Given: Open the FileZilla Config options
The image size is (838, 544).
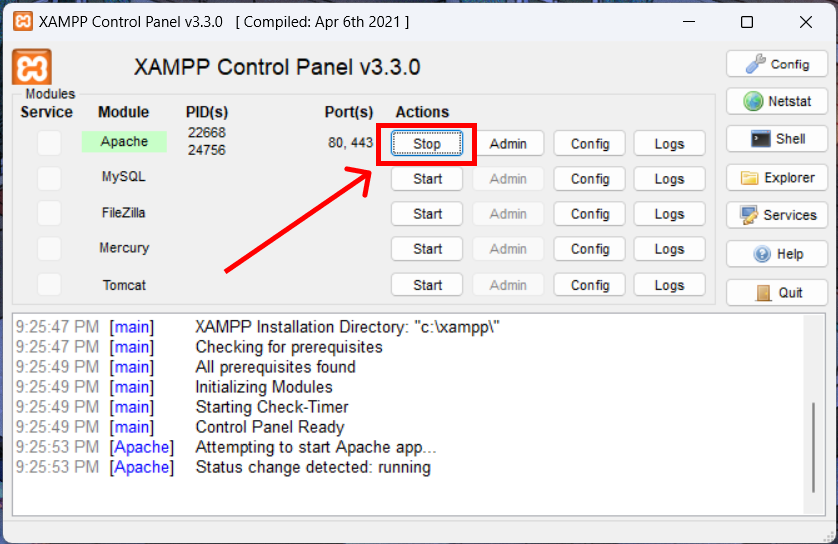Looking at the screenshot, I should point(590,214).
